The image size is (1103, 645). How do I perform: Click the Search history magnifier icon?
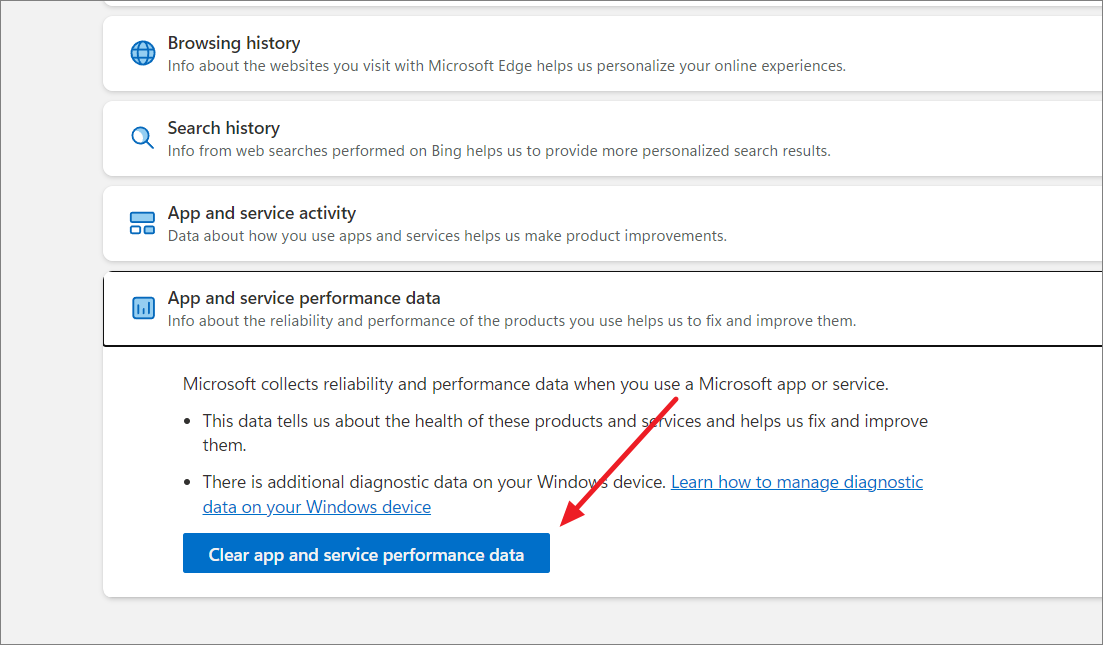click(143, 138)
